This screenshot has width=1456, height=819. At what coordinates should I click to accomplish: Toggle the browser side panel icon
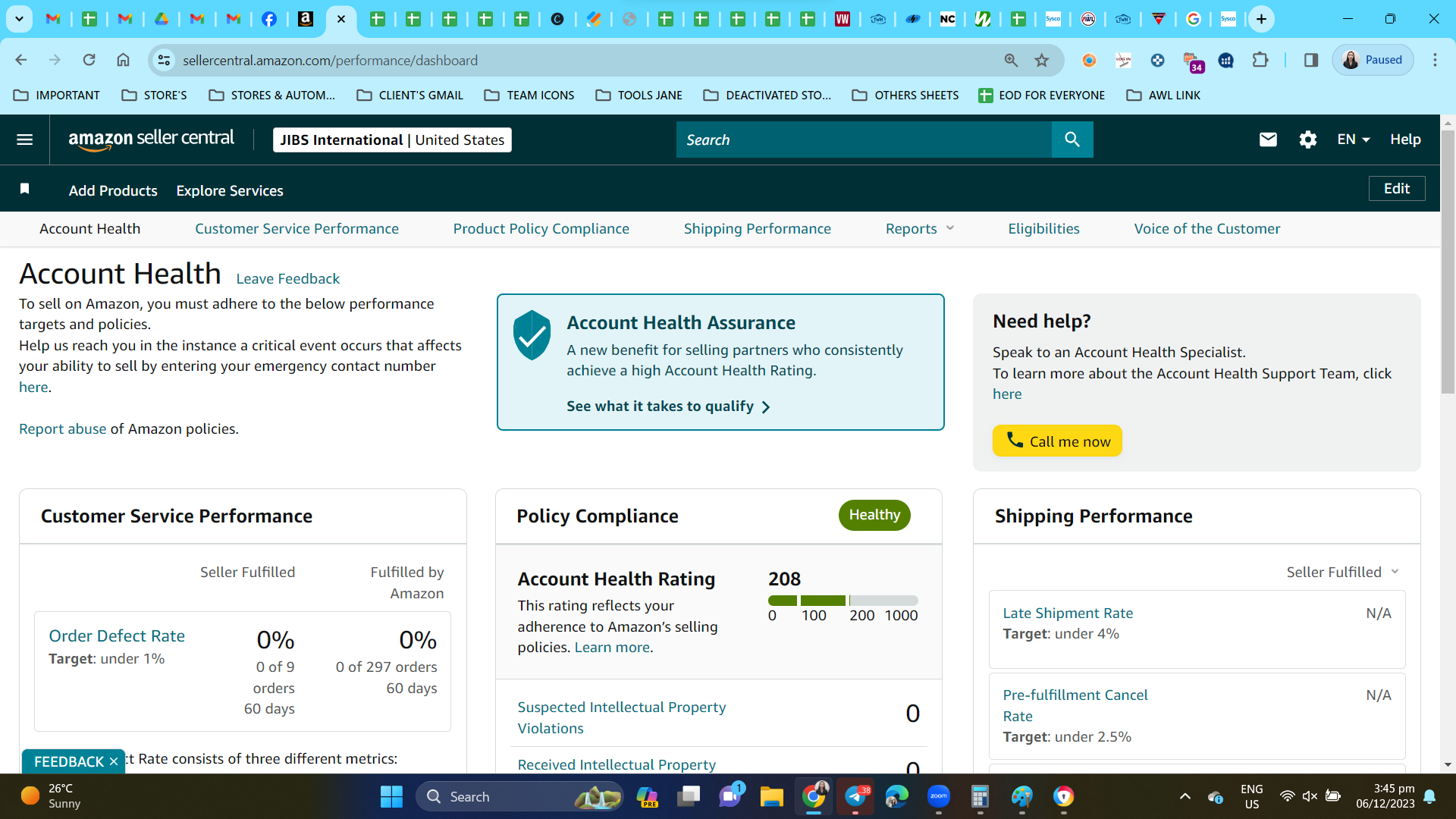click(1310, 60)
